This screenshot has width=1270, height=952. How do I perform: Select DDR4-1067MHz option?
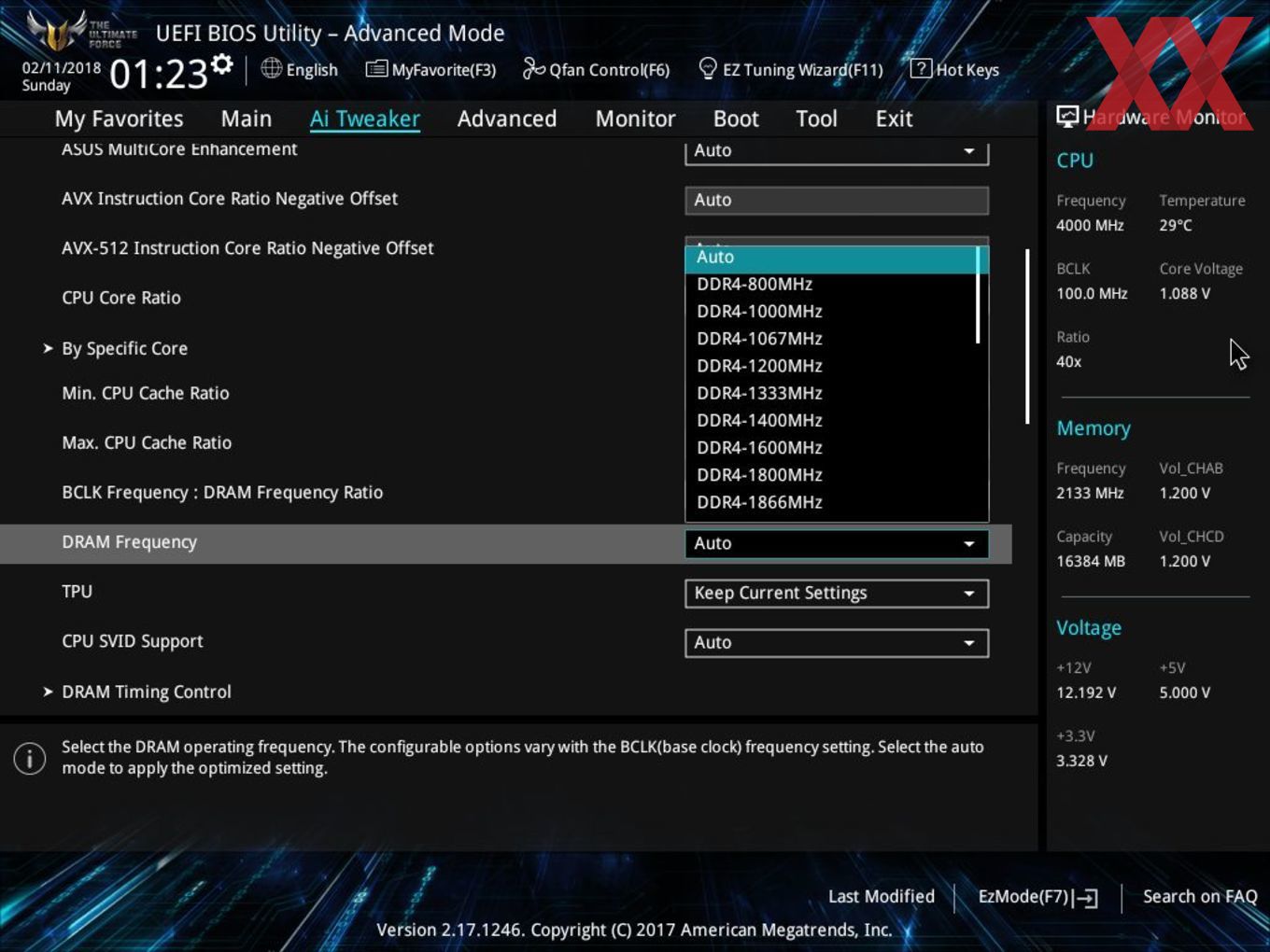[x=830, y=338]
